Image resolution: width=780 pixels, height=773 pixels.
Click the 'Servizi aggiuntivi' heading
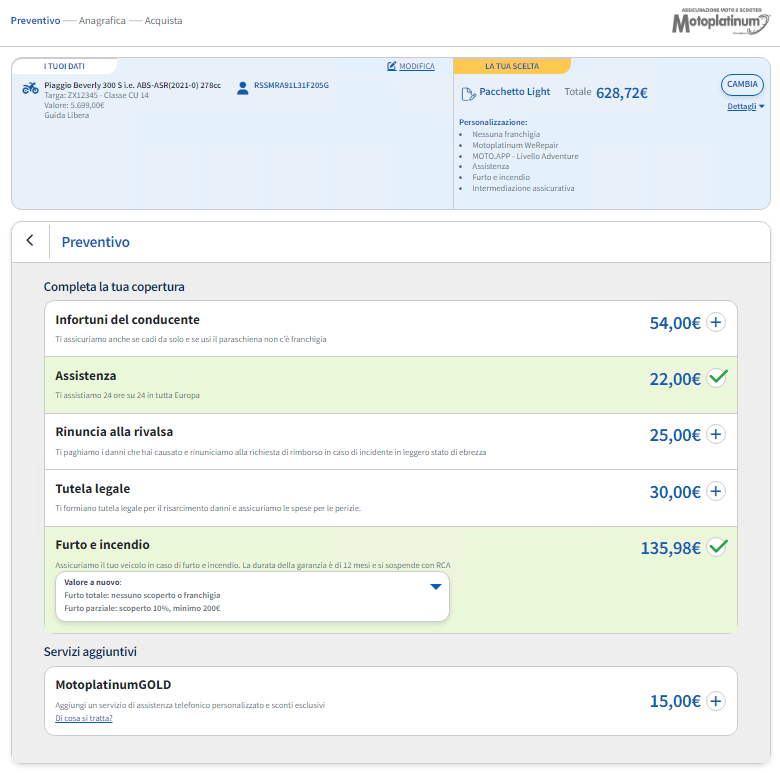coord(90,652)
